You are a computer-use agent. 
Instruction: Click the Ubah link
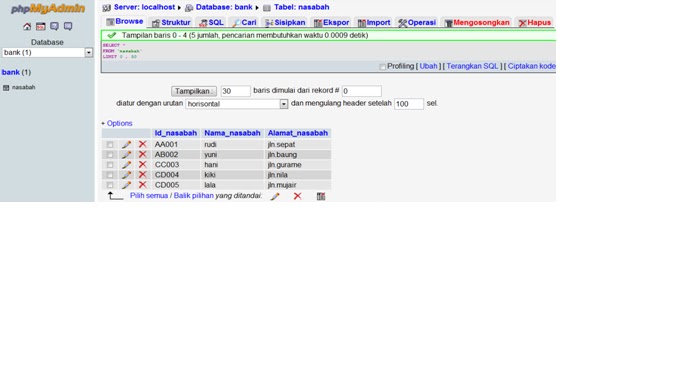[428, 66]
